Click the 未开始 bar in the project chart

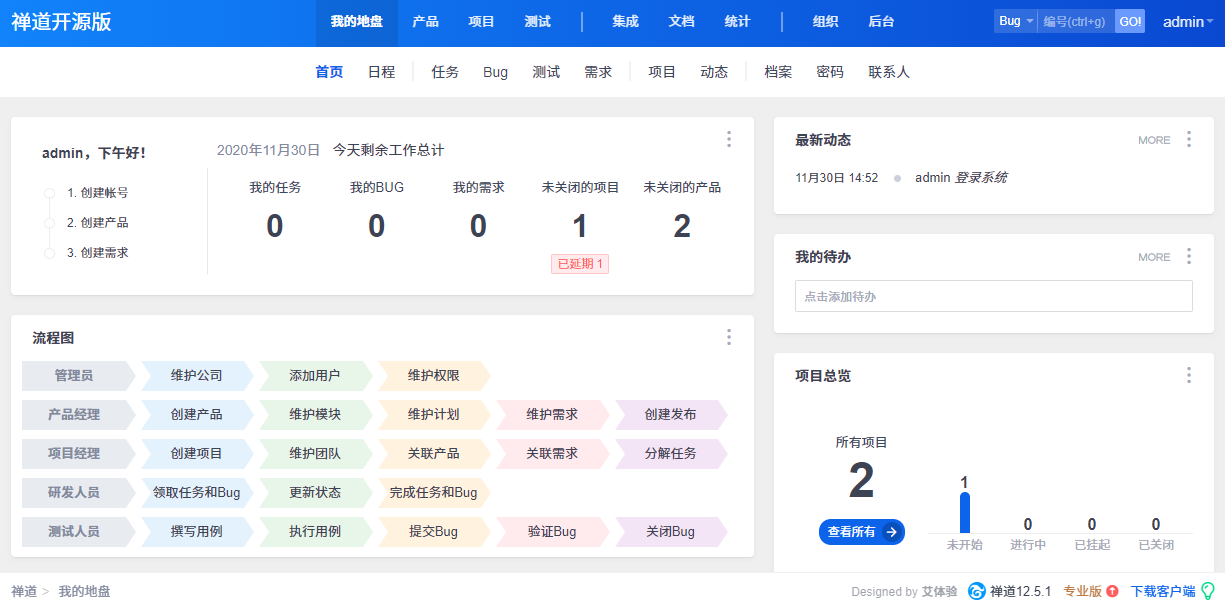click(965, 512)
